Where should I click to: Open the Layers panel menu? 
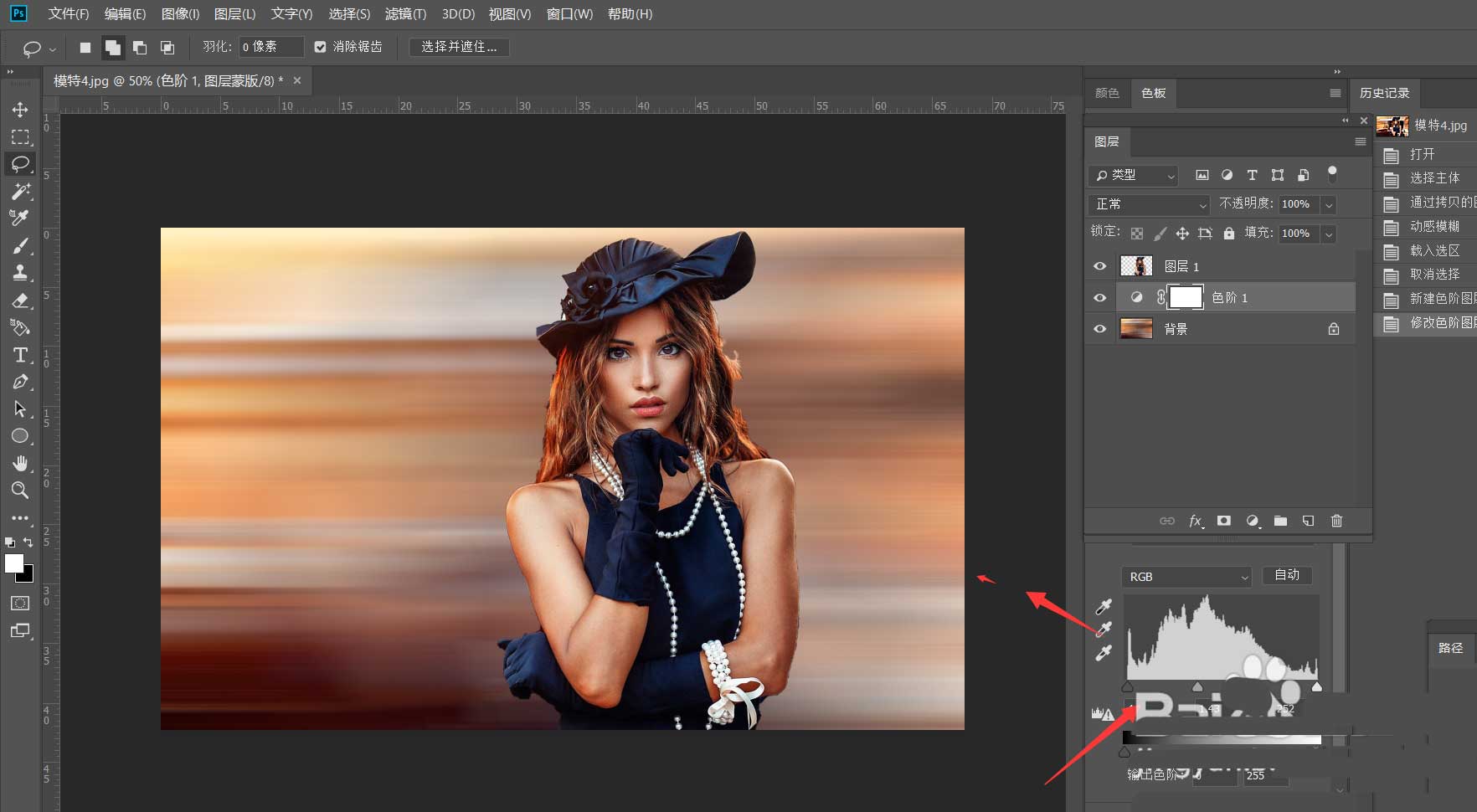tap(1360, 141)
